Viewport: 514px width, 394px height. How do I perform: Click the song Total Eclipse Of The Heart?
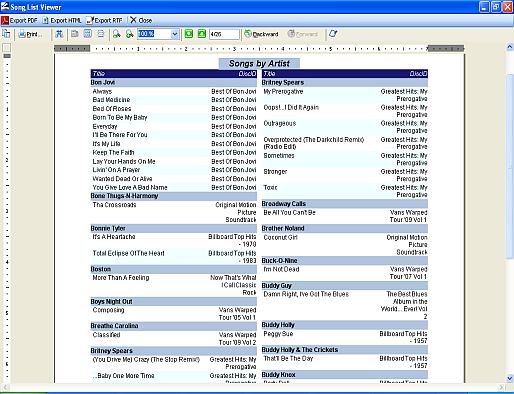point(129,253)
